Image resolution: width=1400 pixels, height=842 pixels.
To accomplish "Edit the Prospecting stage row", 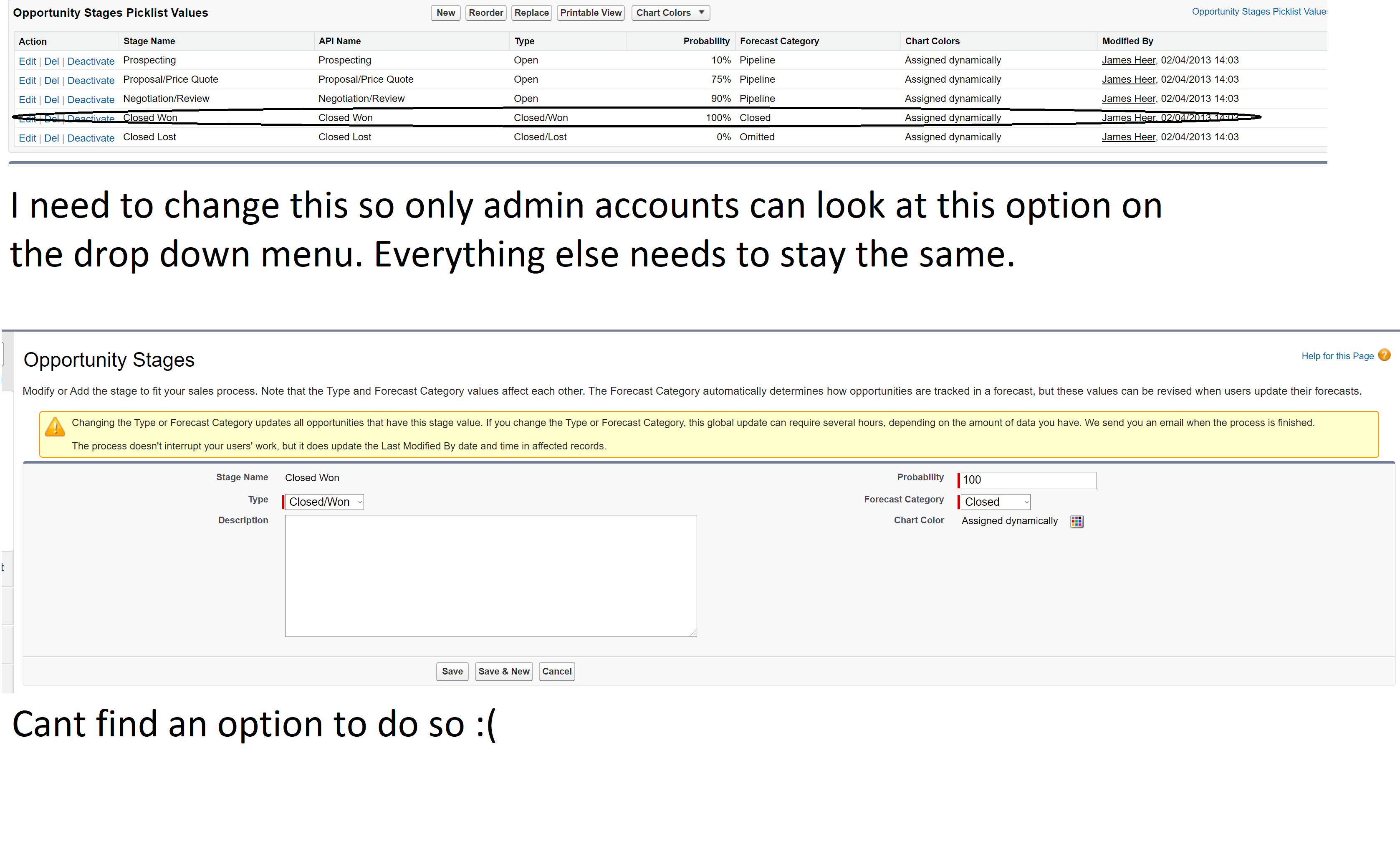I will pyautogui.click(x=27, y=61).
